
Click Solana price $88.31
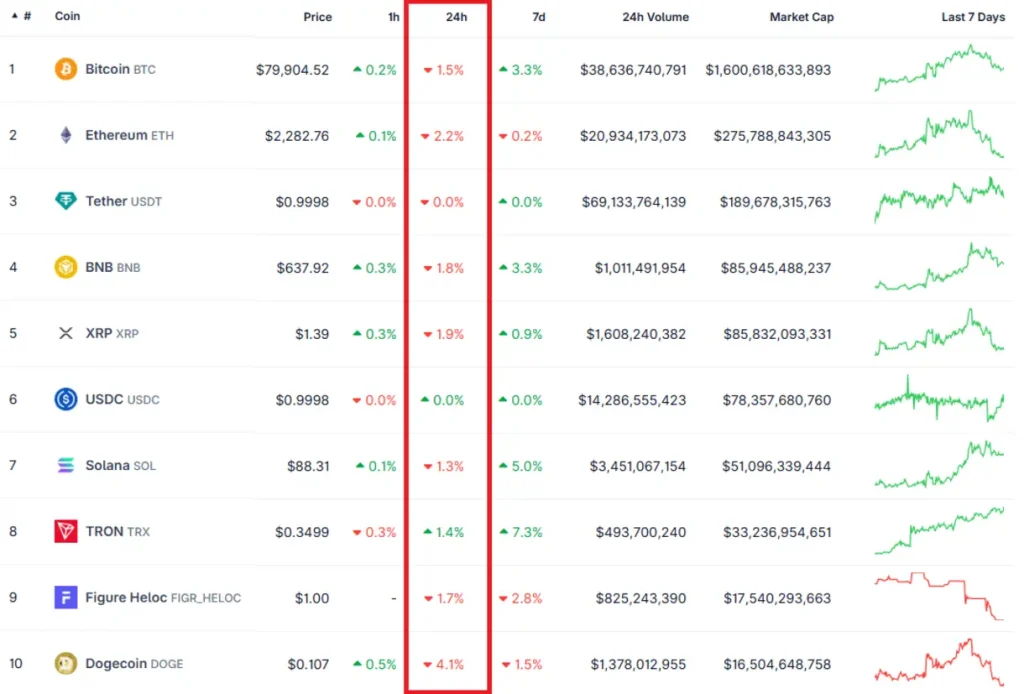tap(308, 466)
